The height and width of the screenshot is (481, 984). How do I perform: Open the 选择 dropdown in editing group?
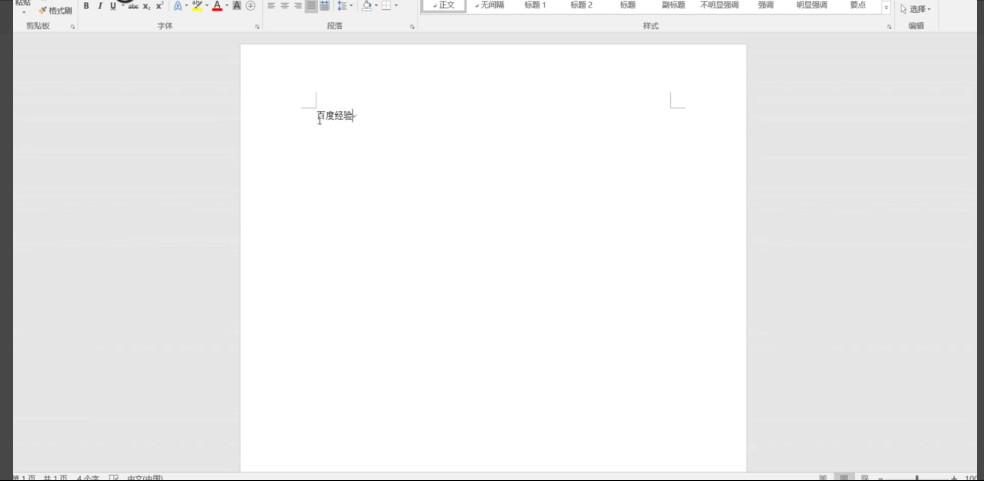point(916,9)
